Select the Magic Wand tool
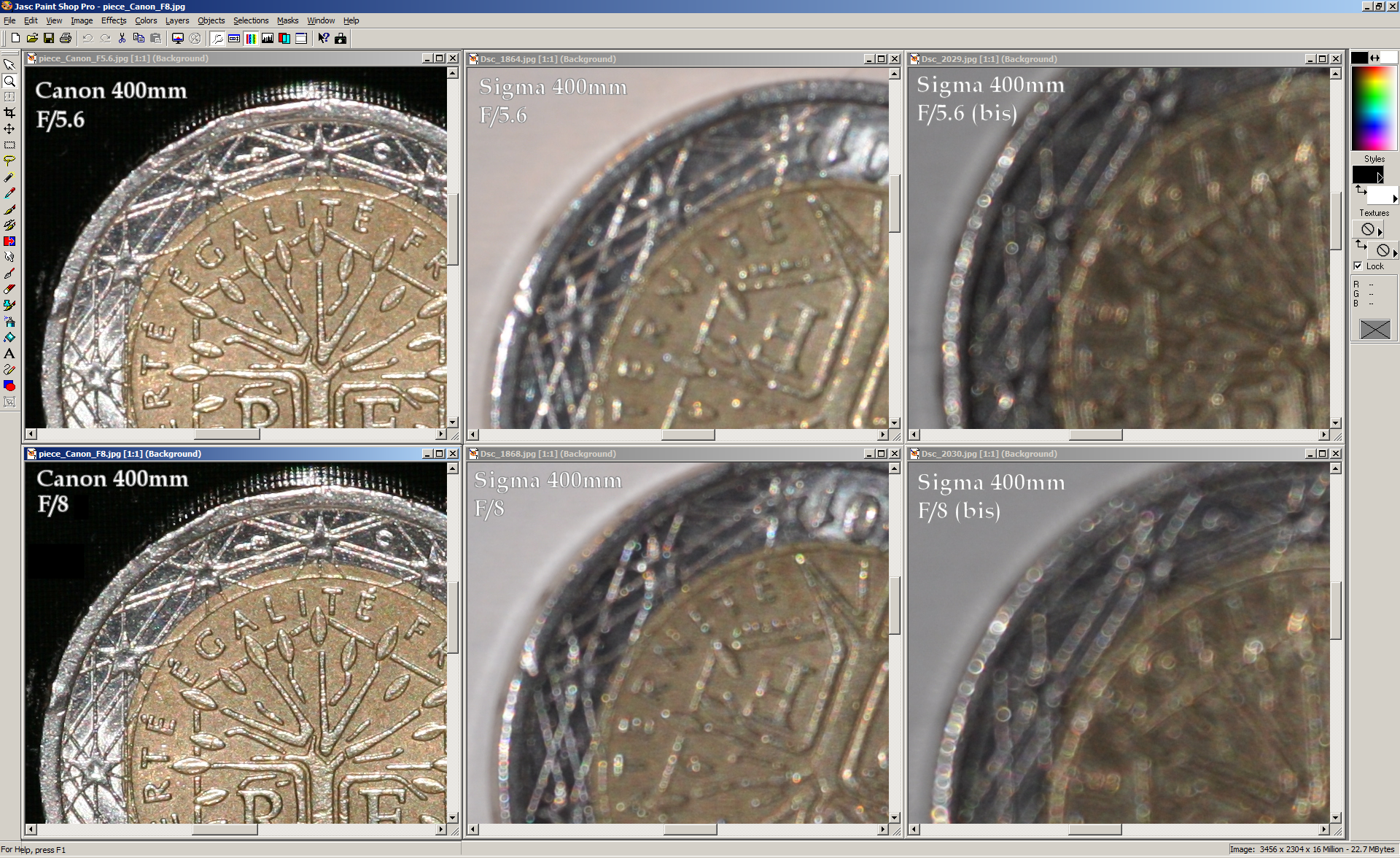Viewport: 1400px width, 858px height. (x=9, y=177)
